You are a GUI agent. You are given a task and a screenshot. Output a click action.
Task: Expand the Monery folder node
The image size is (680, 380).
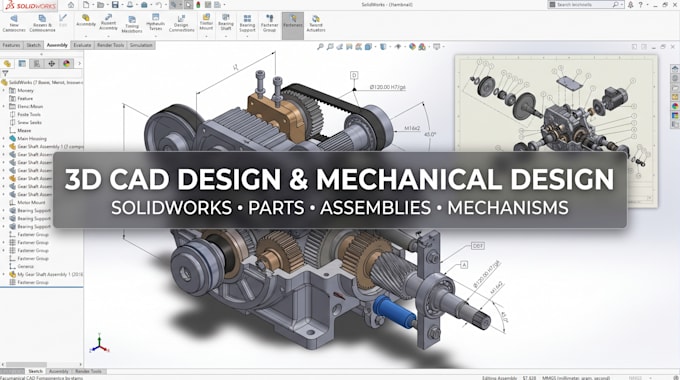[4, 91]
